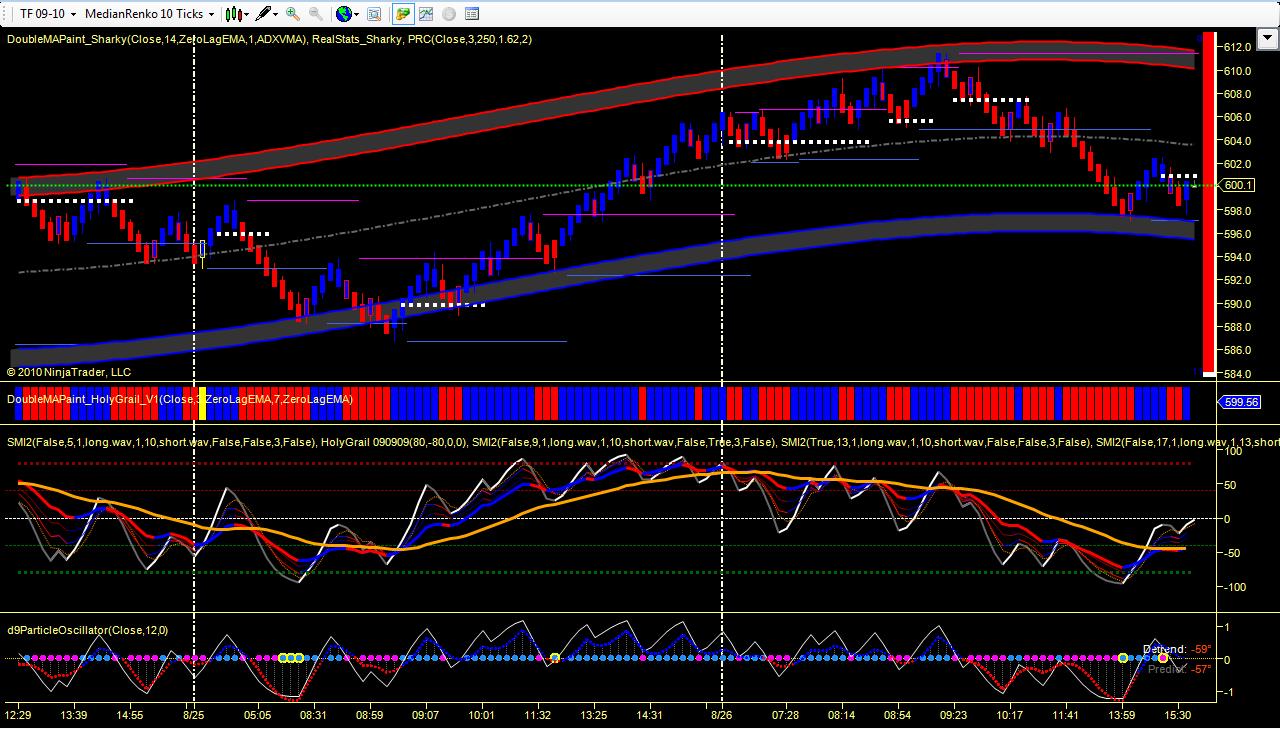Click the 592.0 price axis label

coord(1238,281)
